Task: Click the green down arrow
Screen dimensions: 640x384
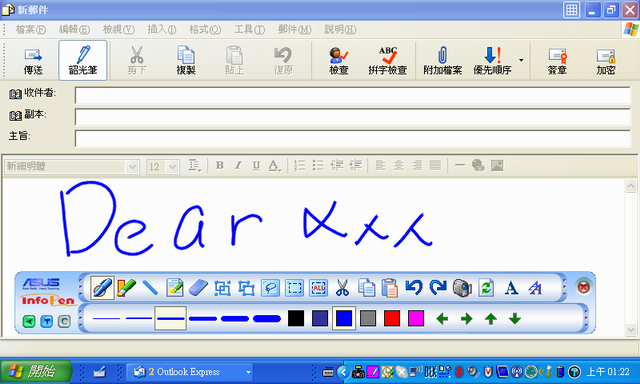Action: pyautogui.click(x=515, y=318)
